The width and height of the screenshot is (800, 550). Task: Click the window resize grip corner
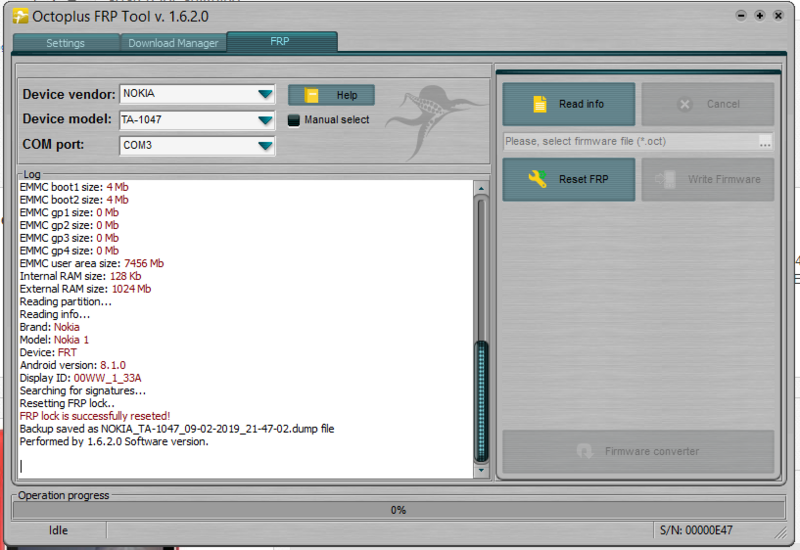point(781,532)
